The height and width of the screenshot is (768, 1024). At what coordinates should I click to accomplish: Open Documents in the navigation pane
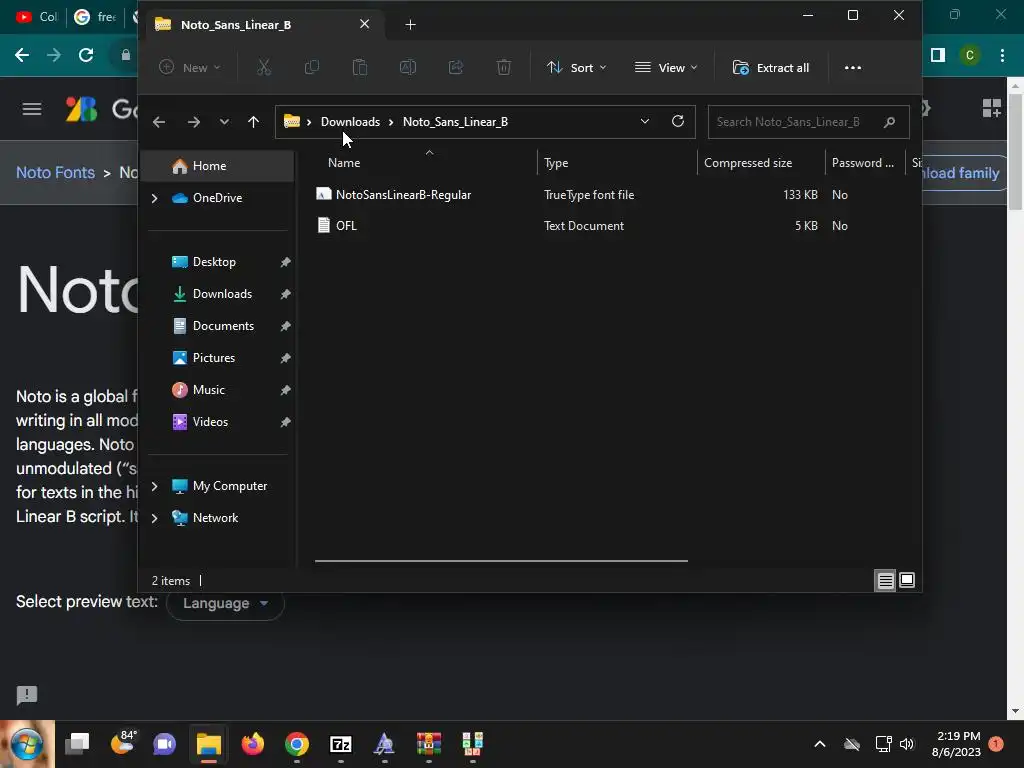tap(223, 326)
